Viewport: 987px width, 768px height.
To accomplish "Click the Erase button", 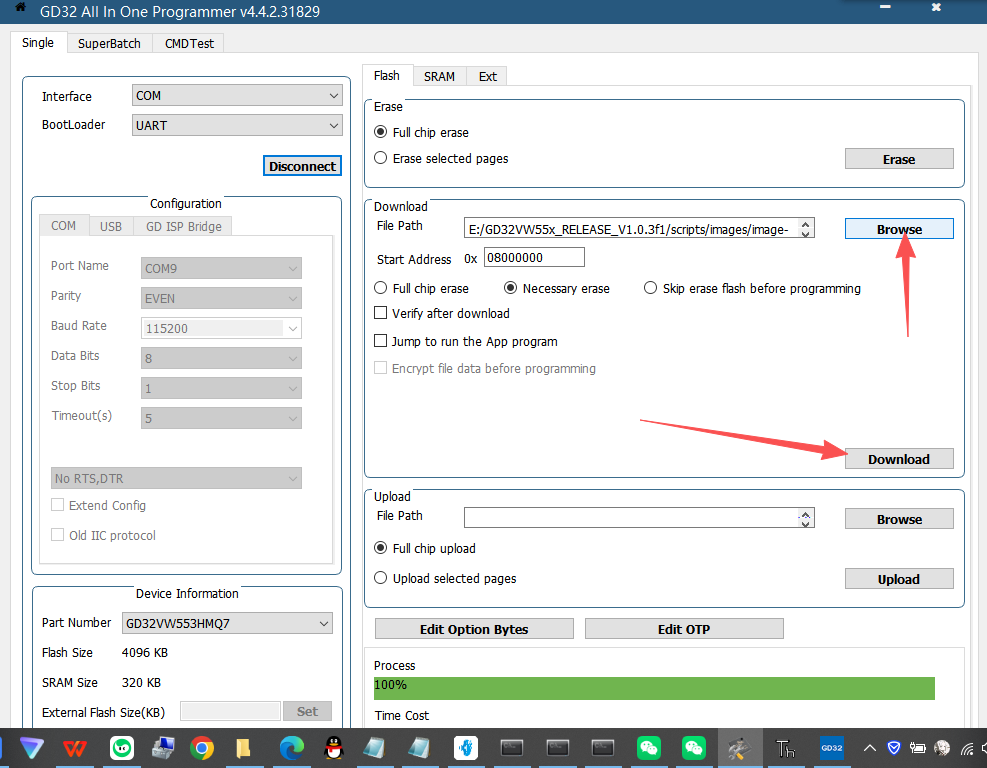I will pyautogui.click(x=899, y=159).
